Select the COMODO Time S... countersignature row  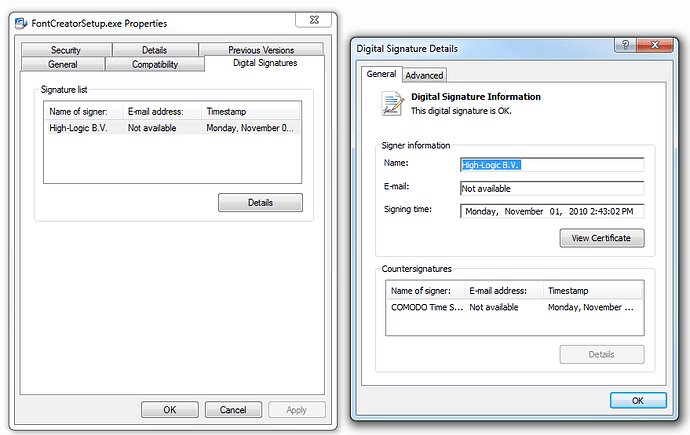click(x=514, y=307)
